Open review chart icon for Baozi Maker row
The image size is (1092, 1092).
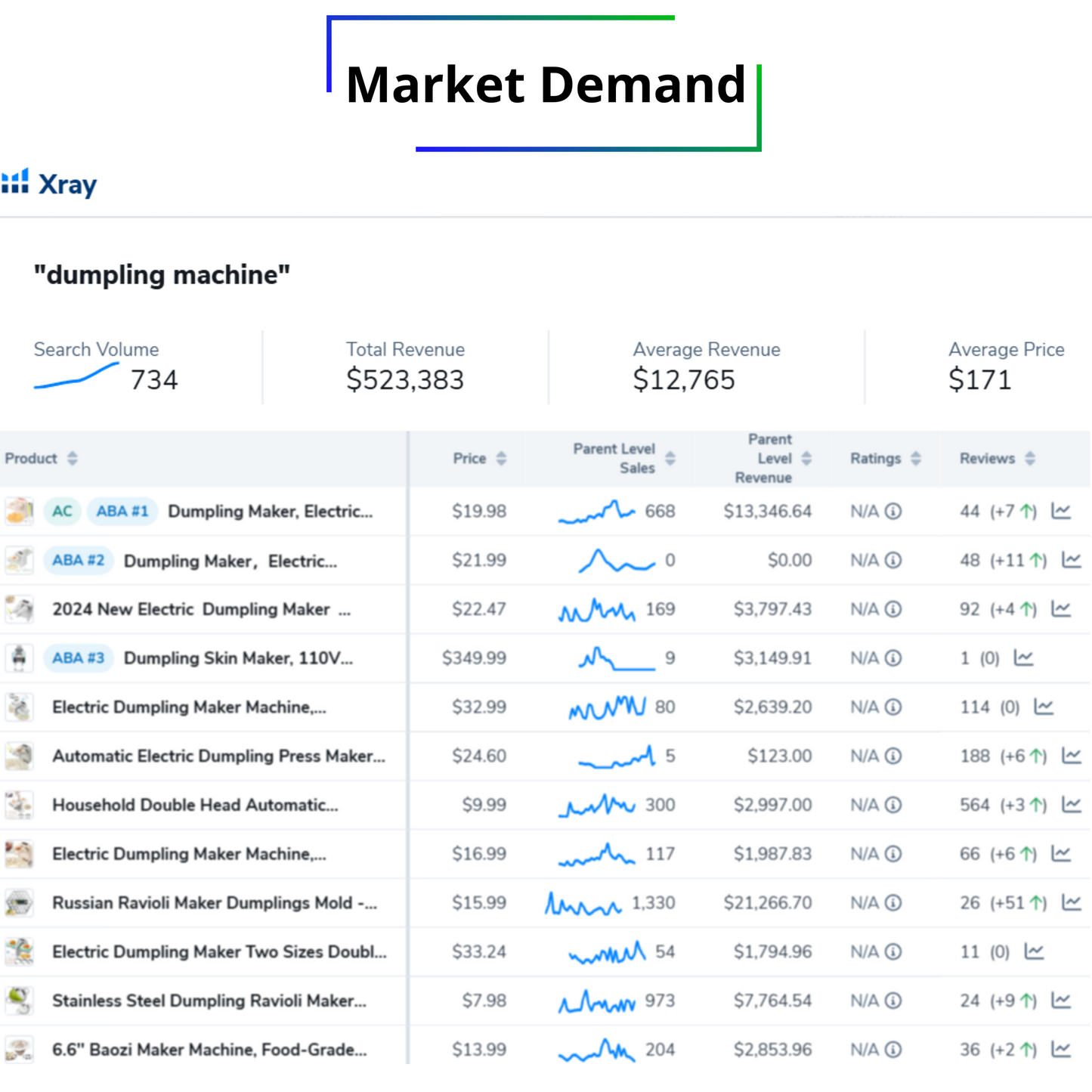(1061, 1050)
